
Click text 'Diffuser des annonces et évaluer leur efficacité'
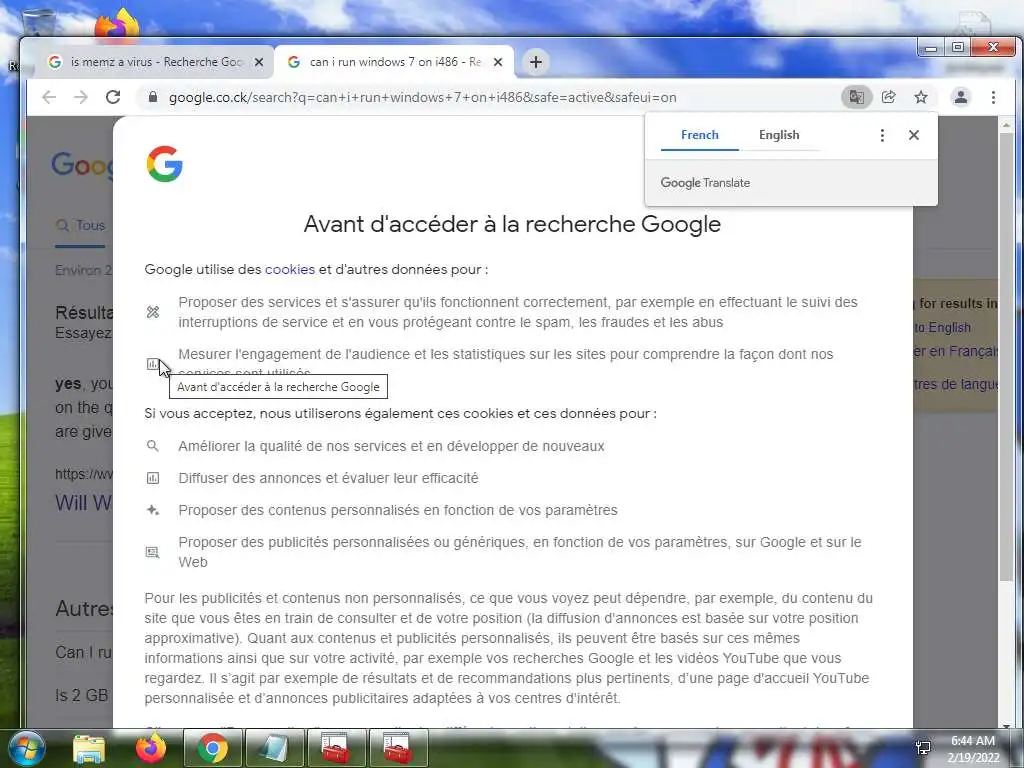coord(328,478)
